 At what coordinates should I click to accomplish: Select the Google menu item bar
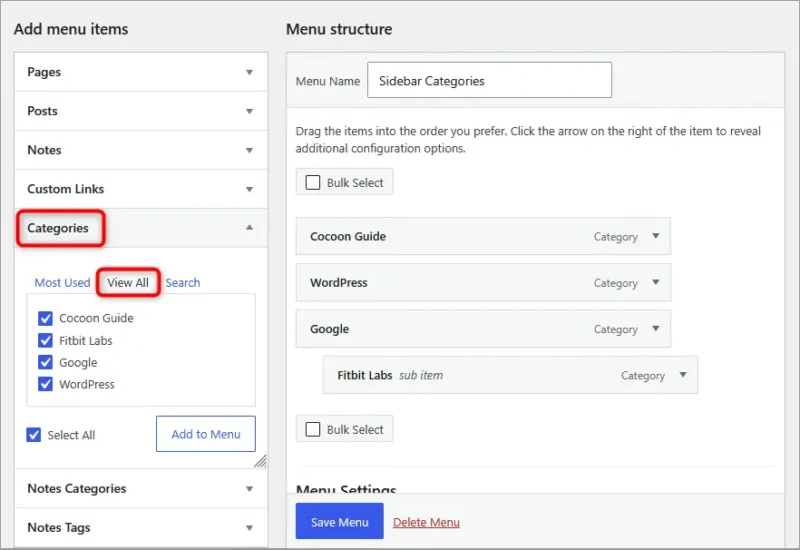click(483, 329)
